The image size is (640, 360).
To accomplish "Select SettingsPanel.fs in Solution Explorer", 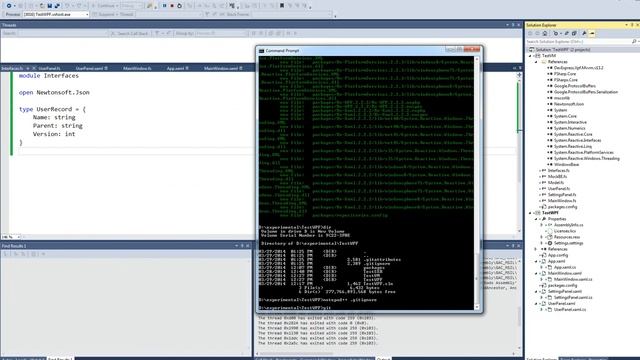I will pyautogui.click(x=562, y=195).
